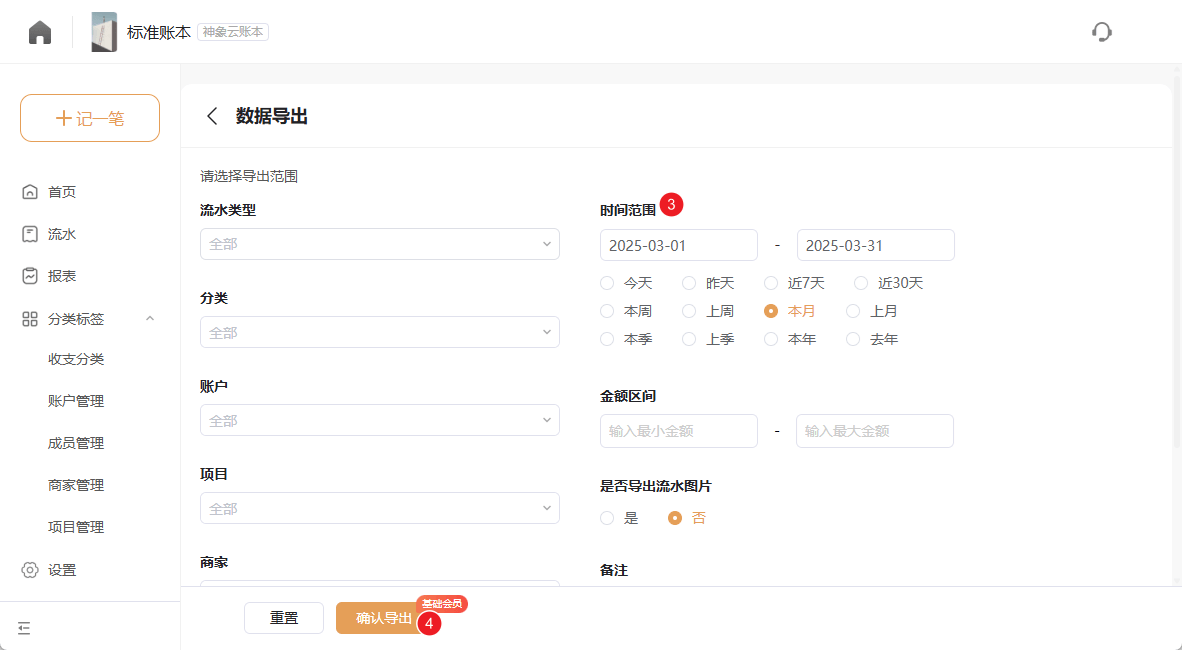Open 设置 from the sidebar
The height and width of the screenshot is (650, 1182).
[61, 570]
